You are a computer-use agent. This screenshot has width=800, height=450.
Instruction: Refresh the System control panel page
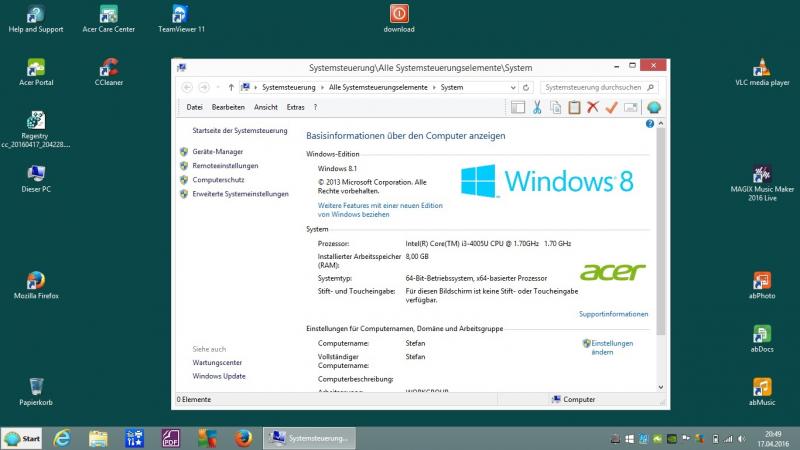tap(526, 87)
